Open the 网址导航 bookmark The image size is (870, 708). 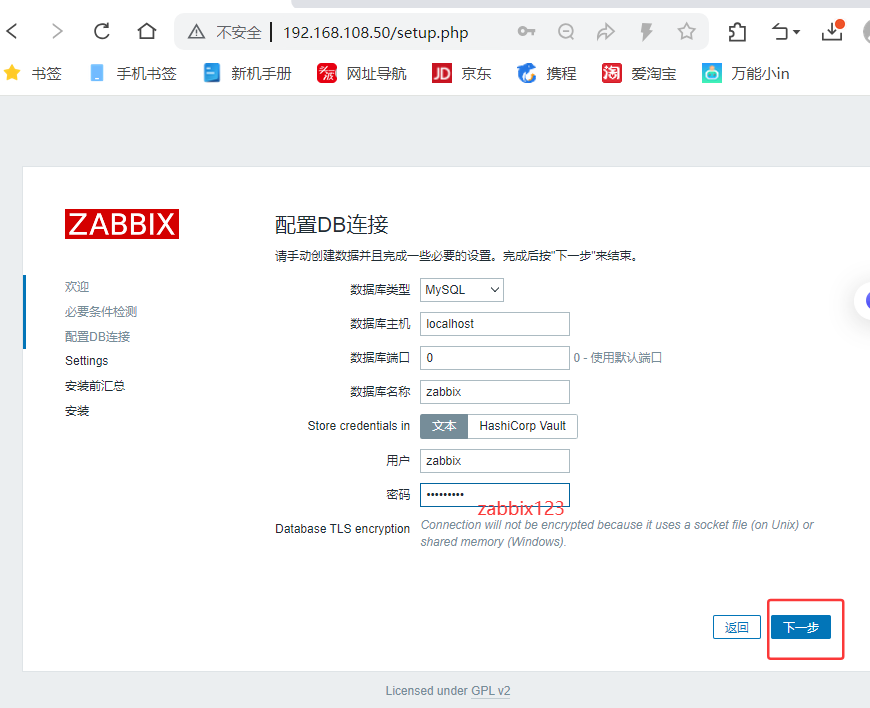(x=362, y=73)
